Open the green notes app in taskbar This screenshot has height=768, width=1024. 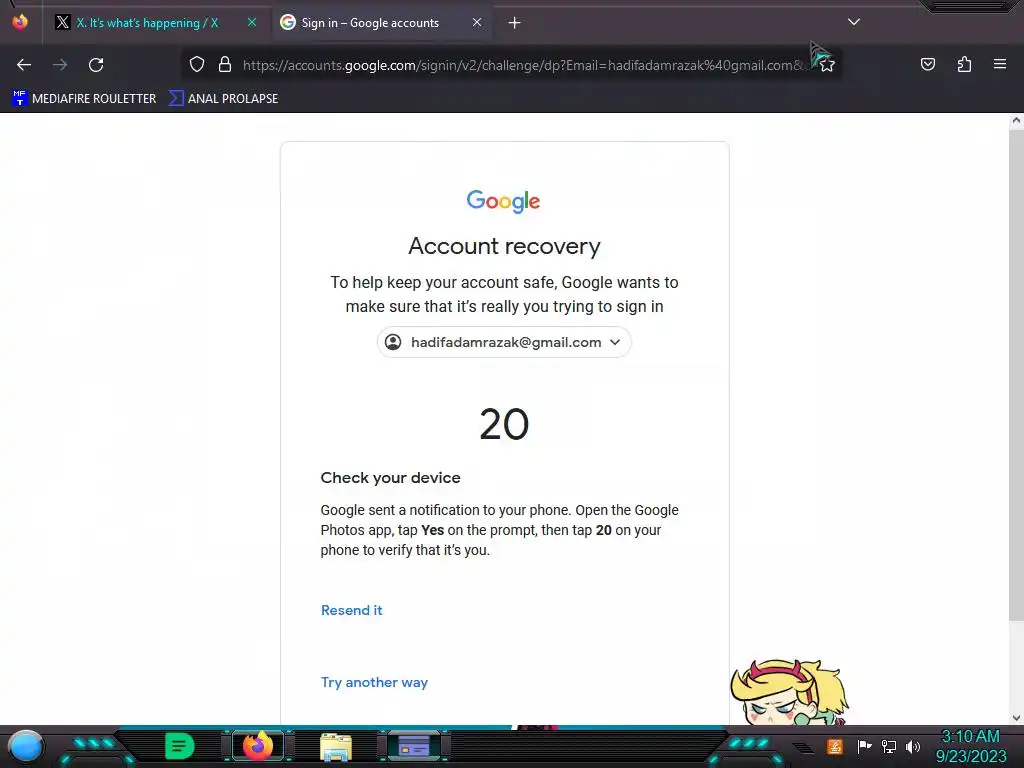click(x=179, y=746)
